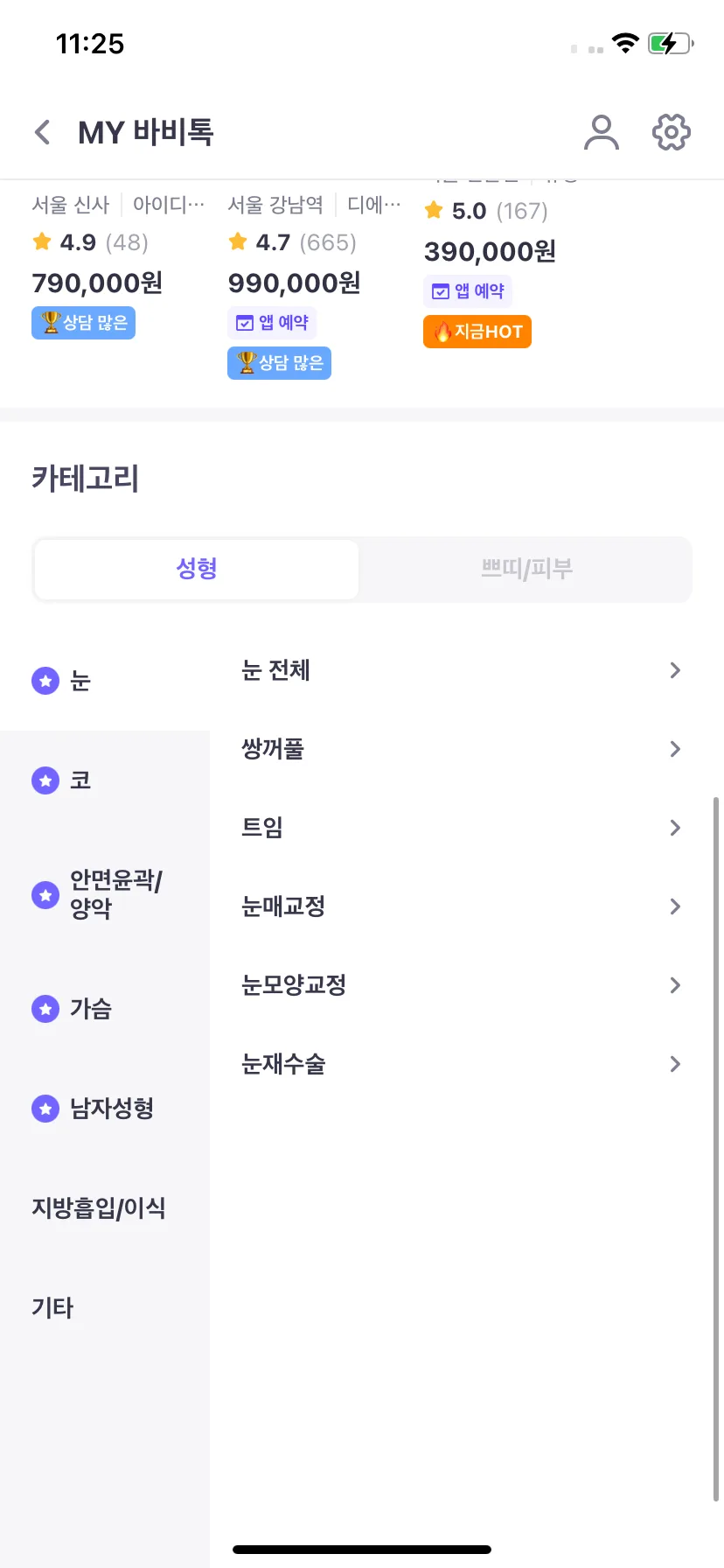Image resolution: width=724 pixels, height=1568 pixels.
Task: Tap the star icon beside 눈 category
Action: pyautogui.click(x=45, y=681)
